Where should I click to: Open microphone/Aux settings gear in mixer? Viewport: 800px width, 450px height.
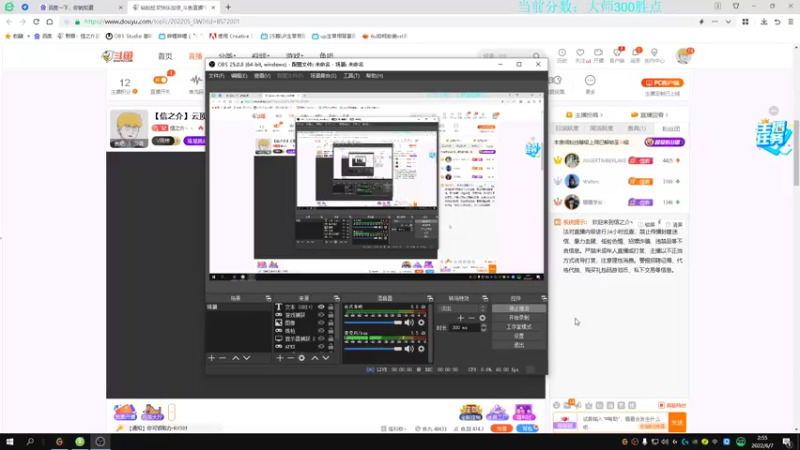point(421,349)
